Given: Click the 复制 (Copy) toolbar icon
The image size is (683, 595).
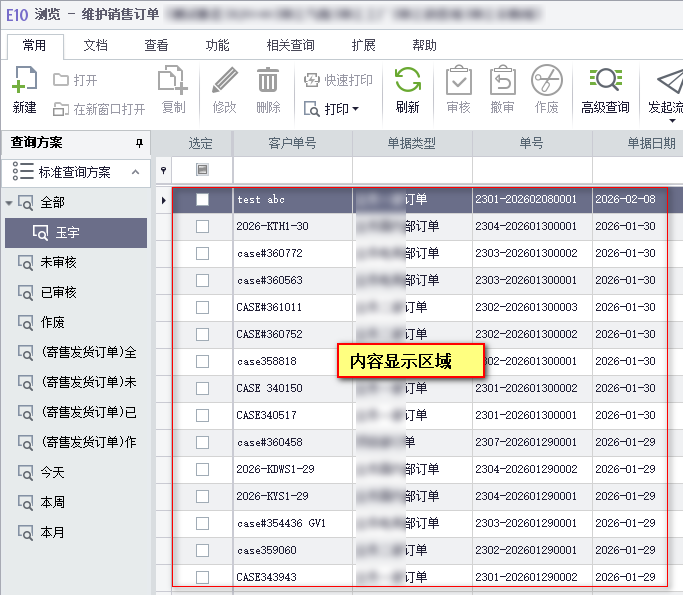Looking at the screenshot, I should tap(173, 82).
